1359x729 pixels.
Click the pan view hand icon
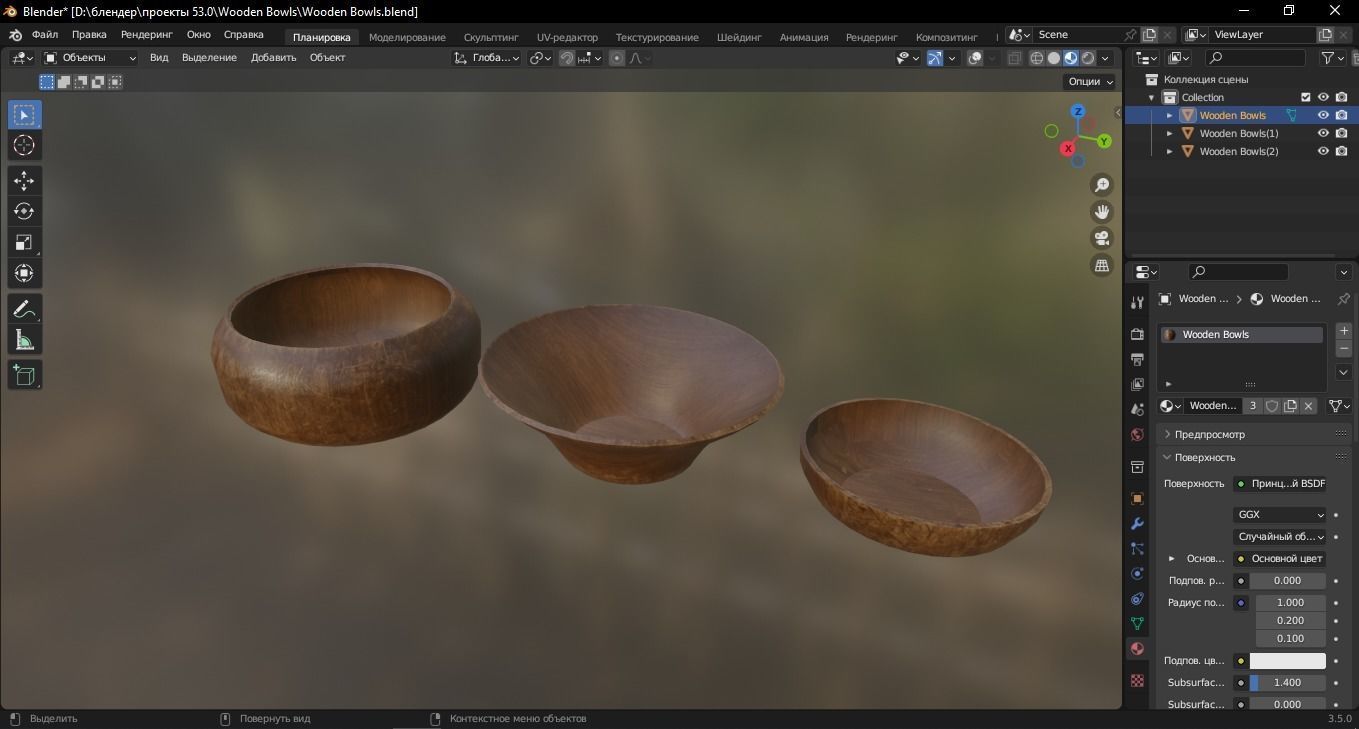click(x=1102, y=212)
